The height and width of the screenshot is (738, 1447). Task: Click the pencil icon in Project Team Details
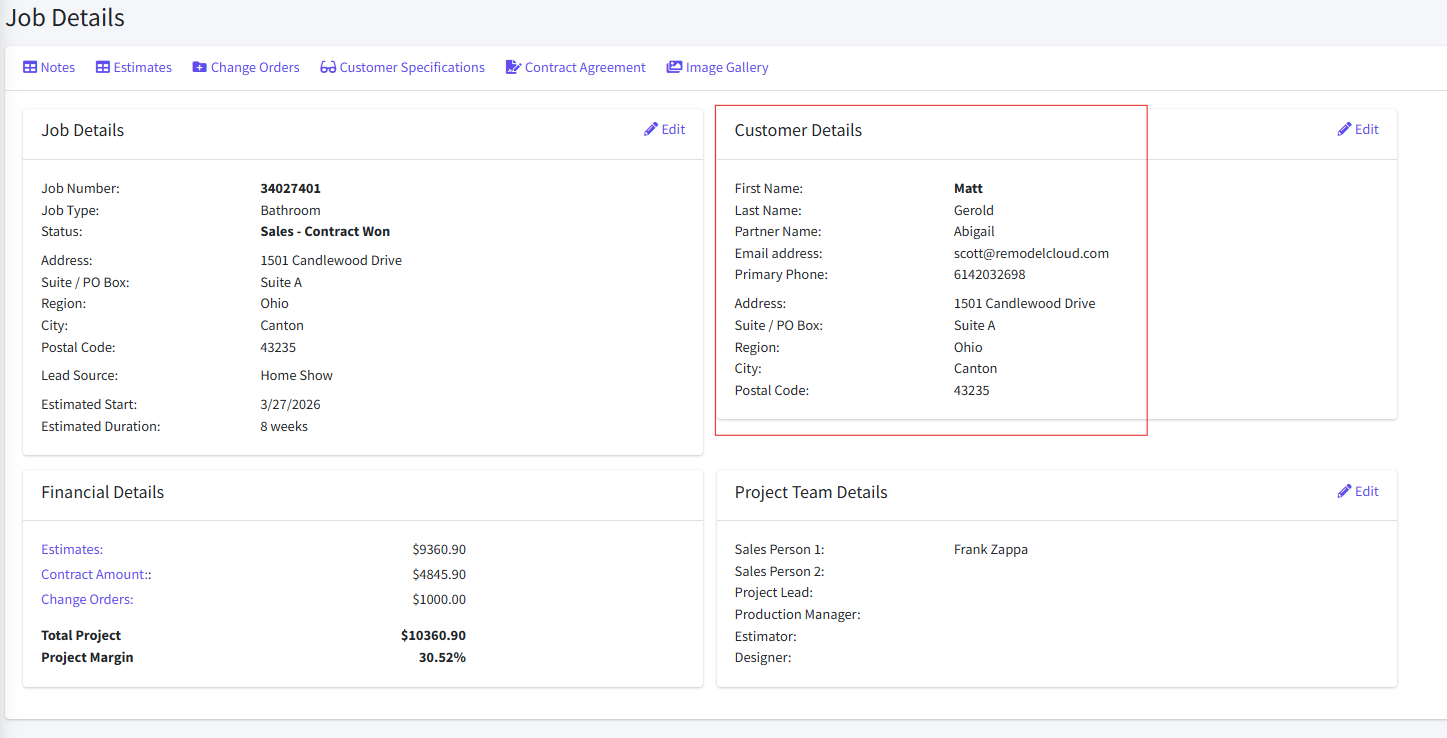[x=1344, y=491]
